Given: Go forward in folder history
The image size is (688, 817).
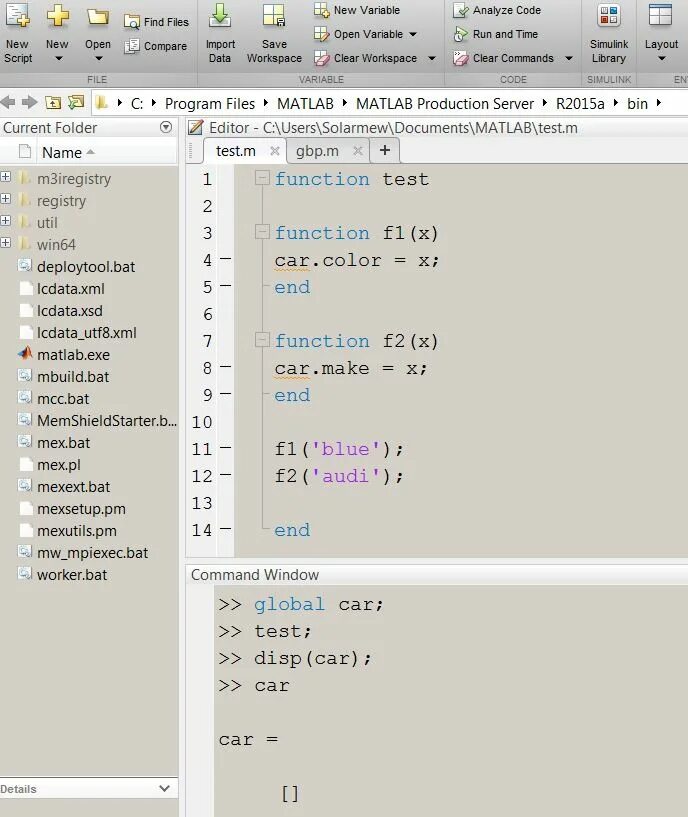Looking at the screenshot, I should pyautogui.click(x=30, y=102).
